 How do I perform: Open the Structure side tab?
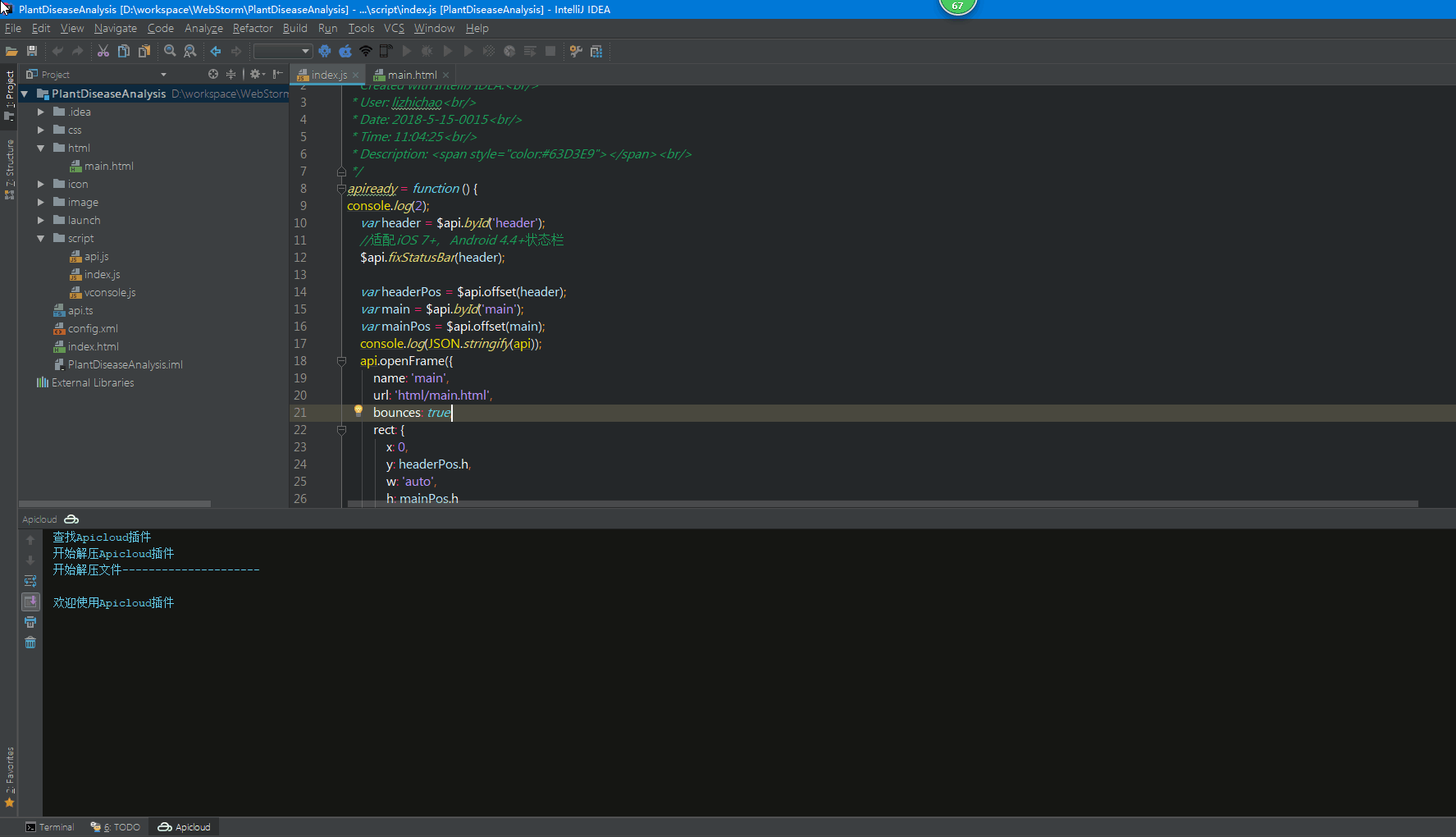tap(9, 168)
